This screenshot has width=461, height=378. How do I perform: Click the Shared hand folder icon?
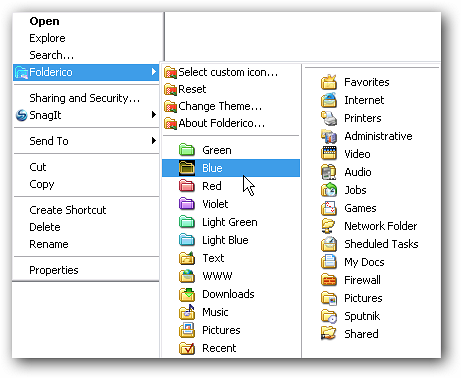coord(329,334)
